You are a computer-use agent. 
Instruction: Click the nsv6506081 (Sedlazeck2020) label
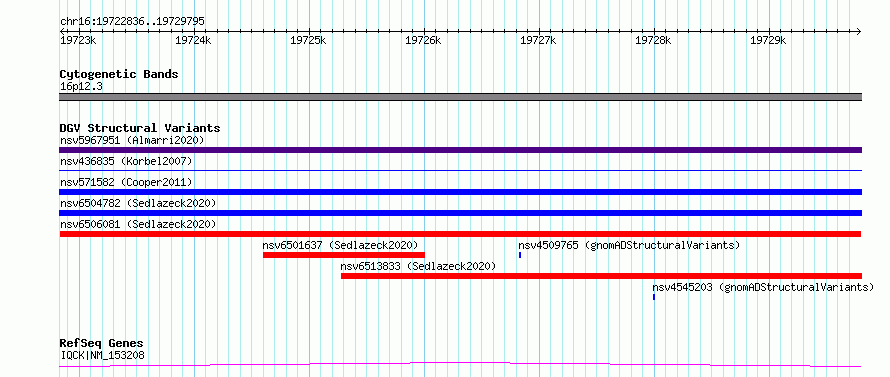pyautogui.click(x=138, y=224)
